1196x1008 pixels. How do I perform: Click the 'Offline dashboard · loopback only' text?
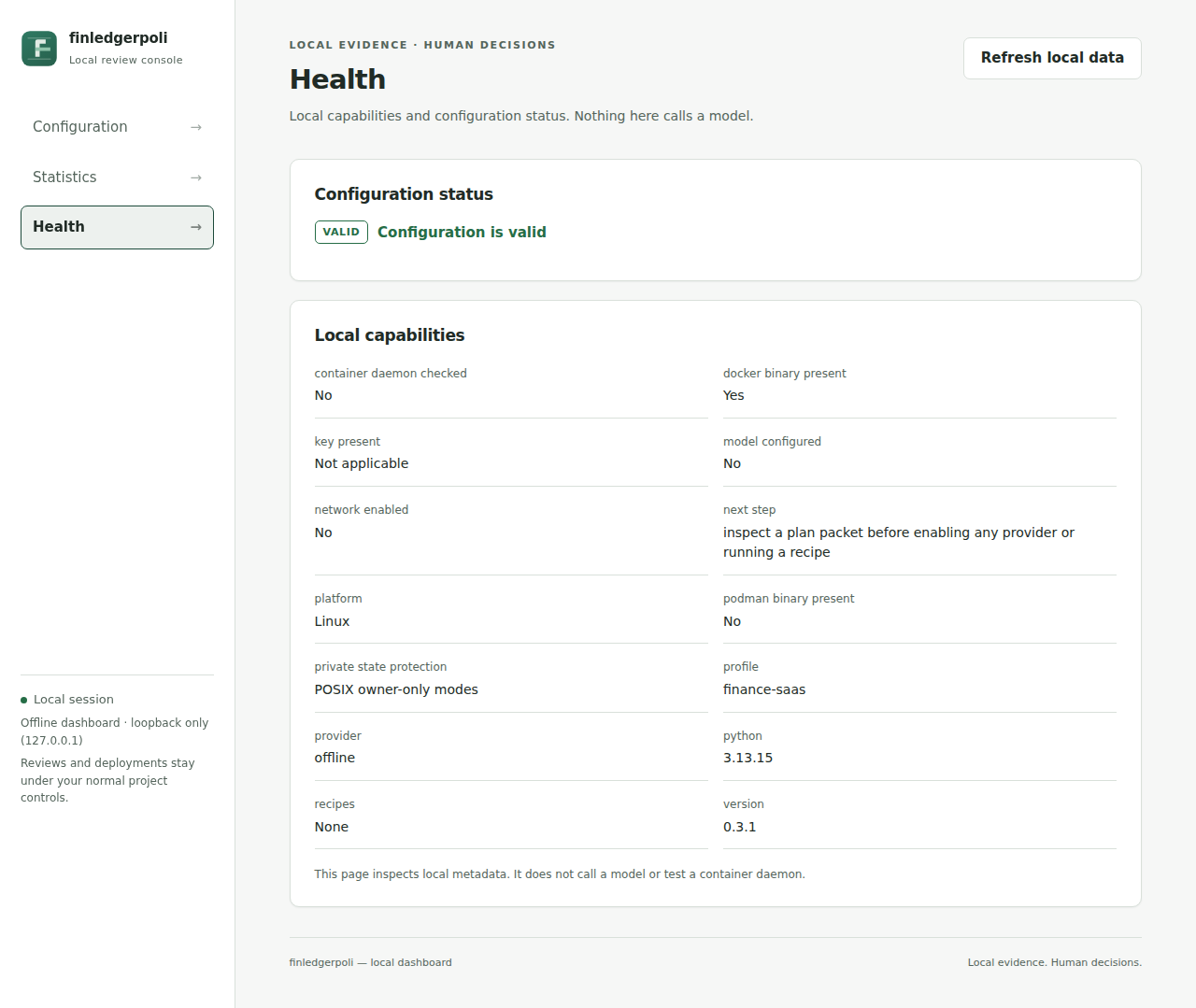pyautogui.click(x=115, y=731)
